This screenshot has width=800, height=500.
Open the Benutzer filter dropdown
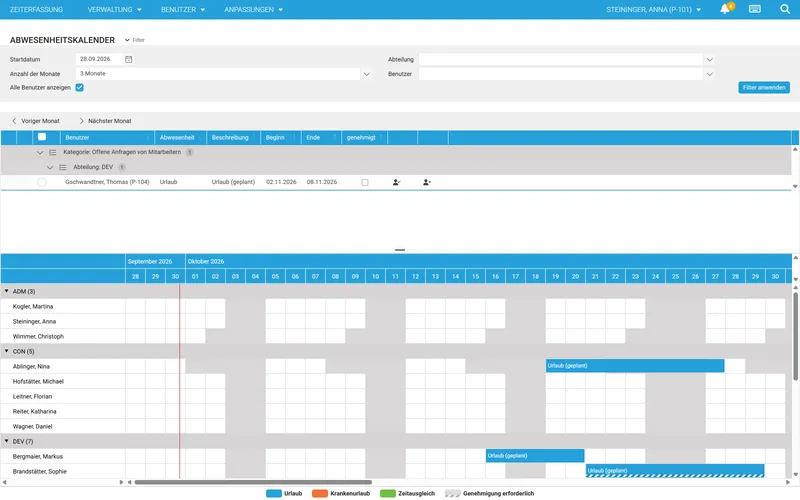click(x=709, y=74)
